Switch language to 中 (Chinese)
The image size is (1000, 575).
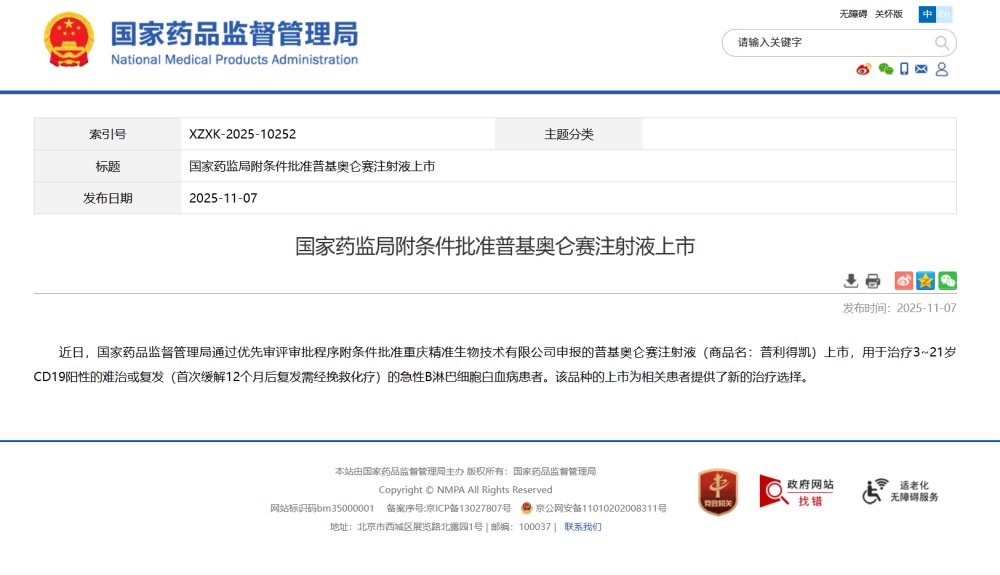928,14
